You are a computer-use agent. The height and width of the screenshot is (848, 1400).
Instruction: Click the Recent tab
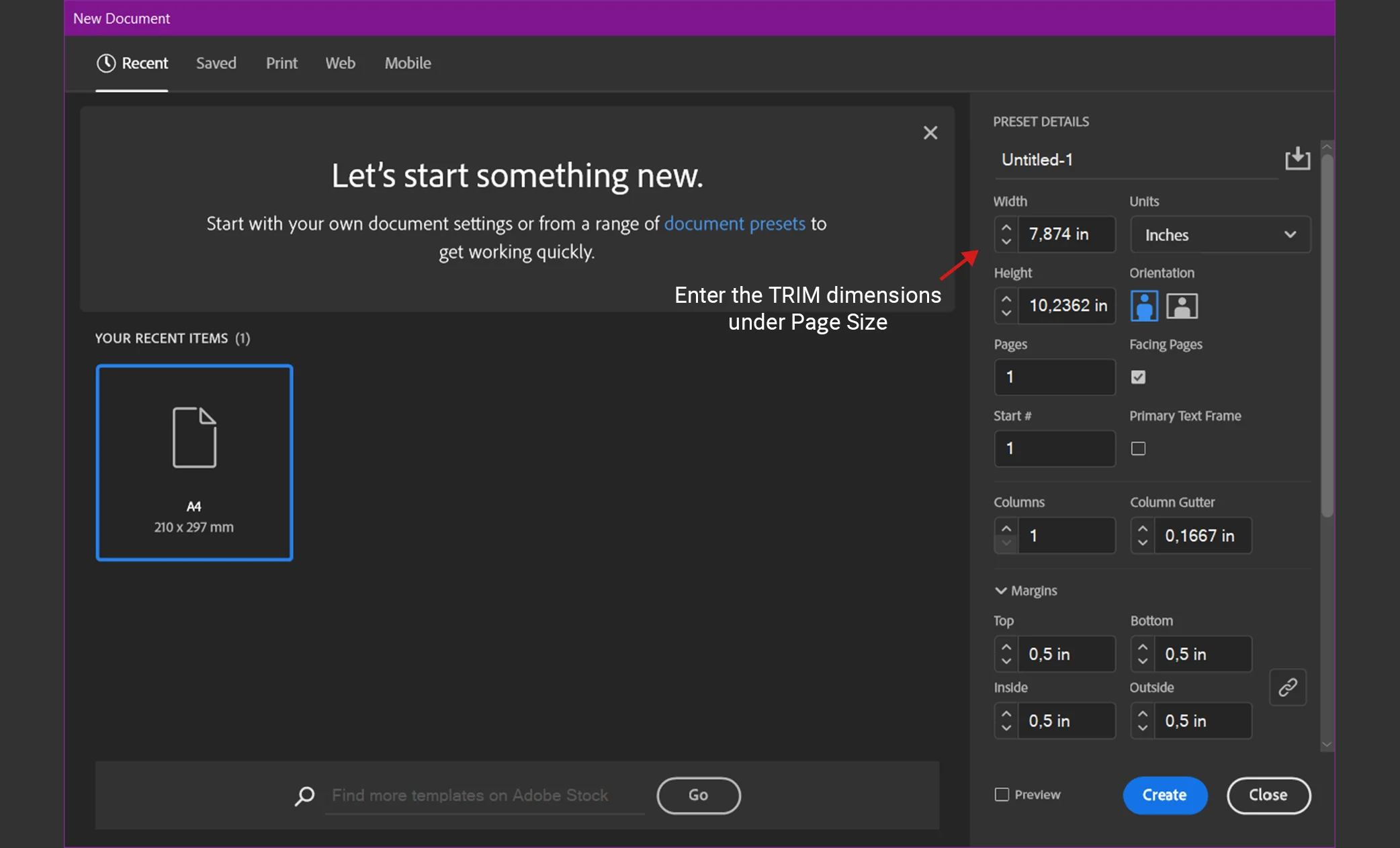(132, 63)
